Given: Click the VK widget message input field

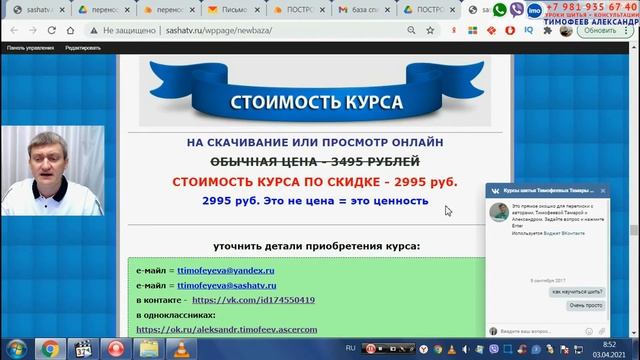Looking at the screenshot, I should point(539,331).
